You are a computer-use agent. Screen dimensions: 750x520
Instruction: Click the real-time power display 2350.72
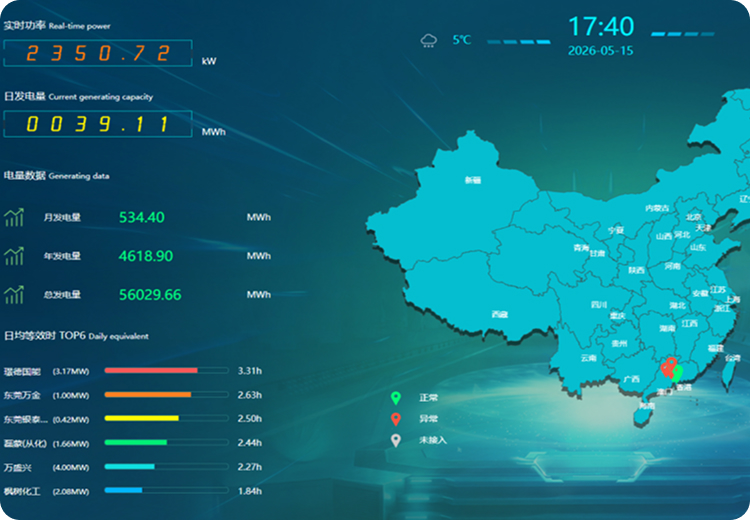[x=98, y=53]
